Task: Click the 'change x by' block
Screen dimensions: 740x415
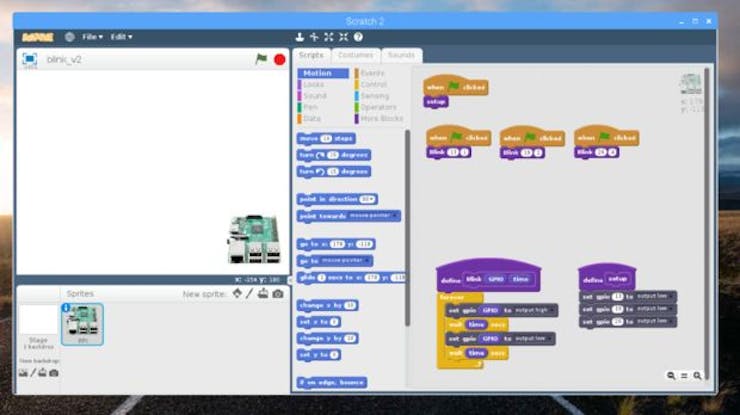Action: pyautogui.click(x=328, y=305)
